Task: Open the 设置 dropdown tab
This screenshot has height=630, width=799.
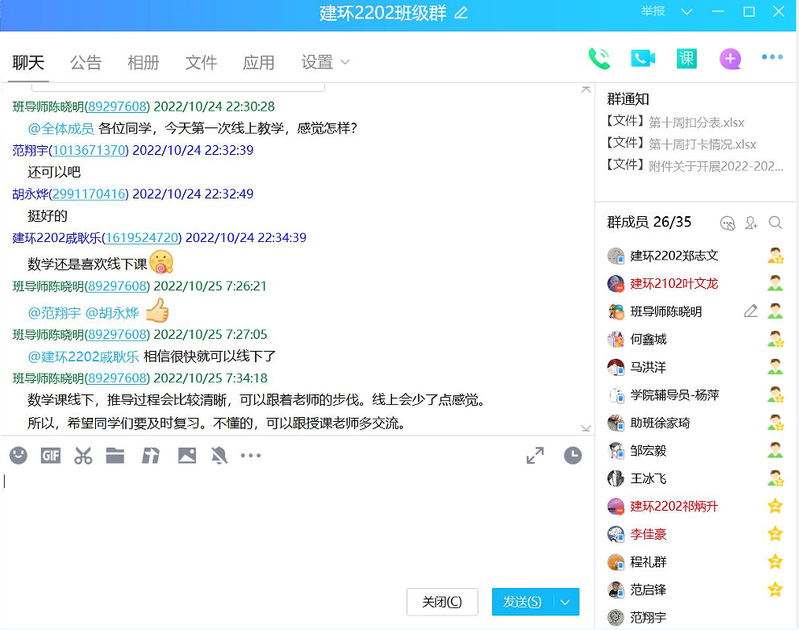Action: [325, 62]
